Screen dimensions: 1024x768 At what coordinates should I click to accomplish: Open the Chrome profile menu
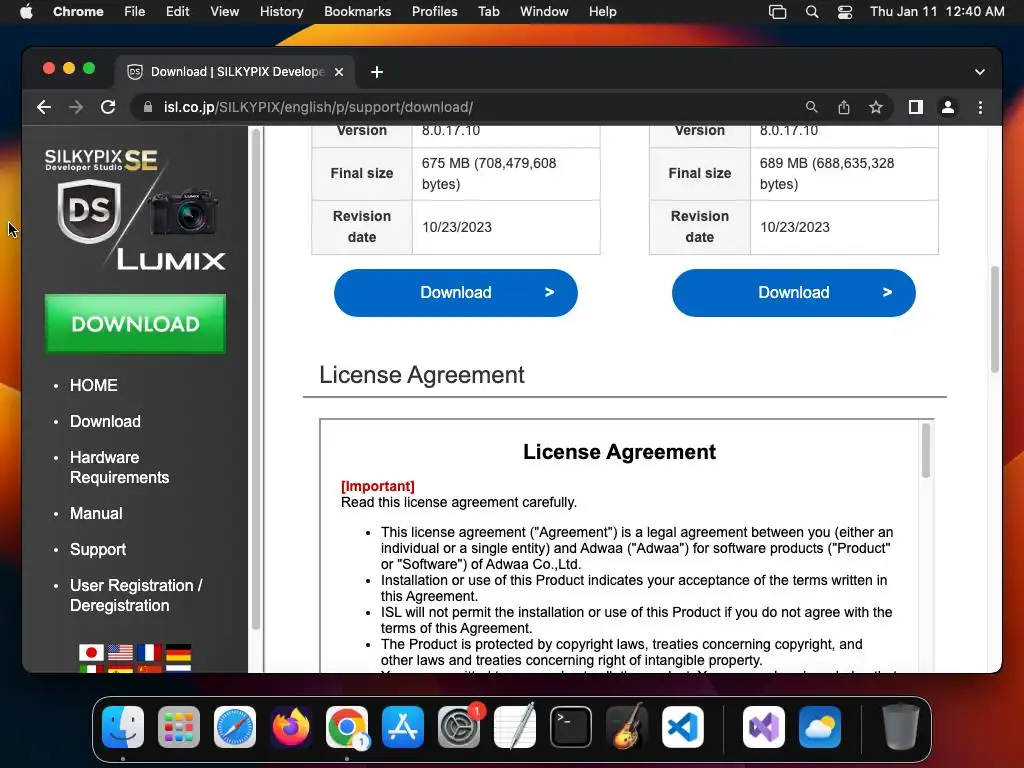tap(948, 107)
